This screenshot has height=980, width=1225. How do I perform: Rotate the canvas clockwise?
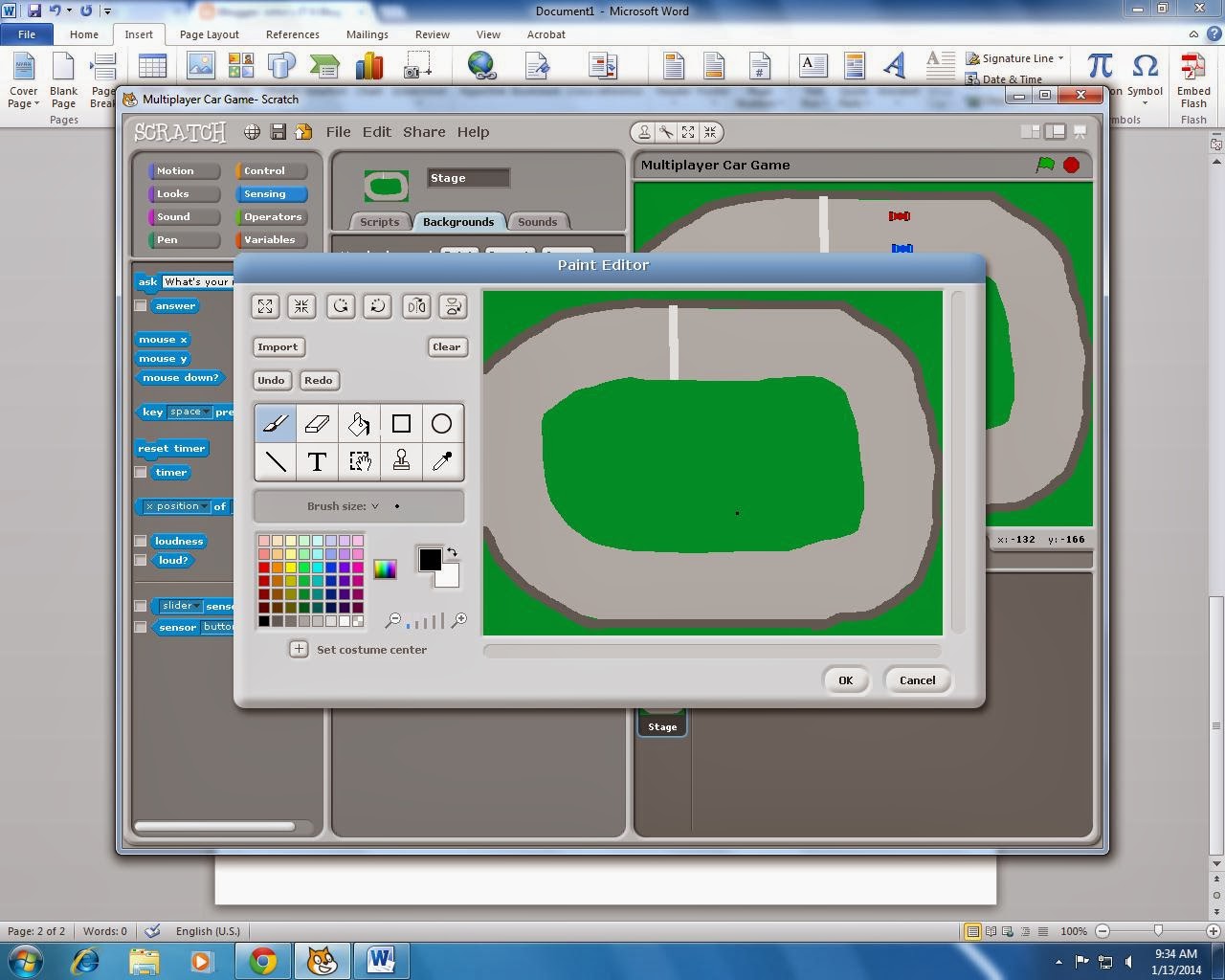[x=341, y=306]
